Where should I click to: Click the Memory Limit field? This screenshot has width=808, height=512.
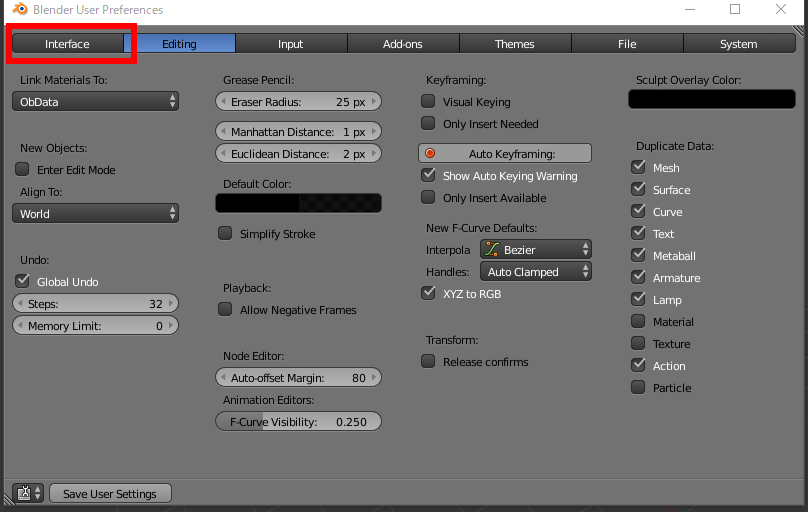95,326
